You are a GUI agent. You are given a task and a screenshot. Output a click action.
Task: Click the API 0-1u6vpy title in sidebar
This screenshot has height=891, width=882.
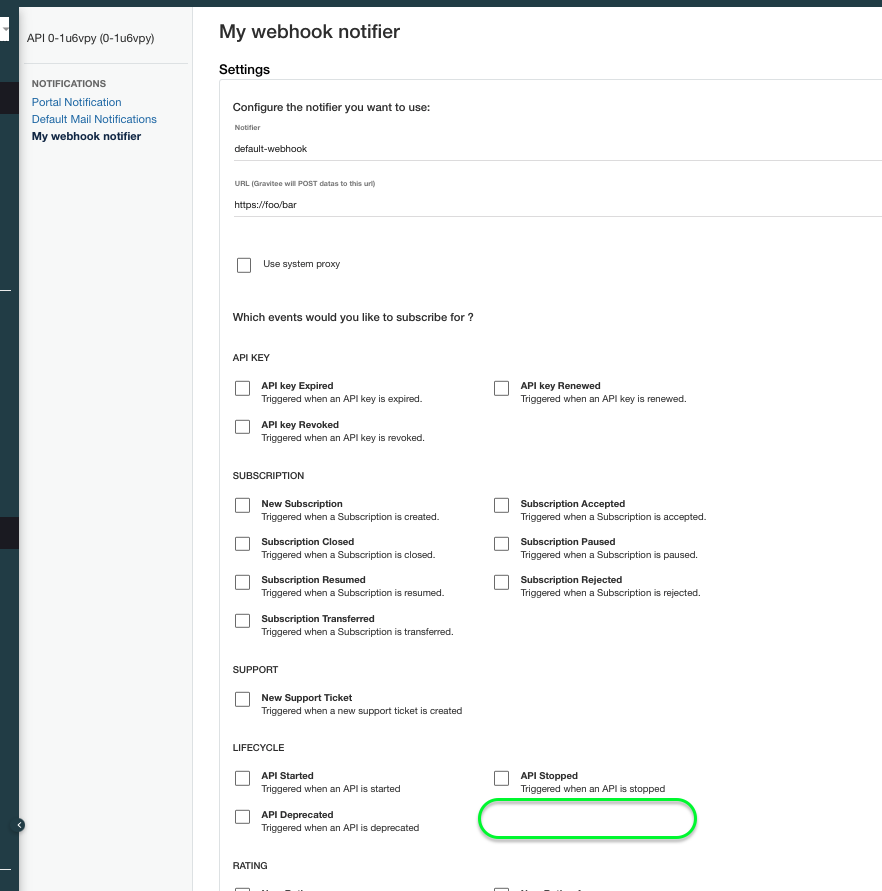[90, 38]
